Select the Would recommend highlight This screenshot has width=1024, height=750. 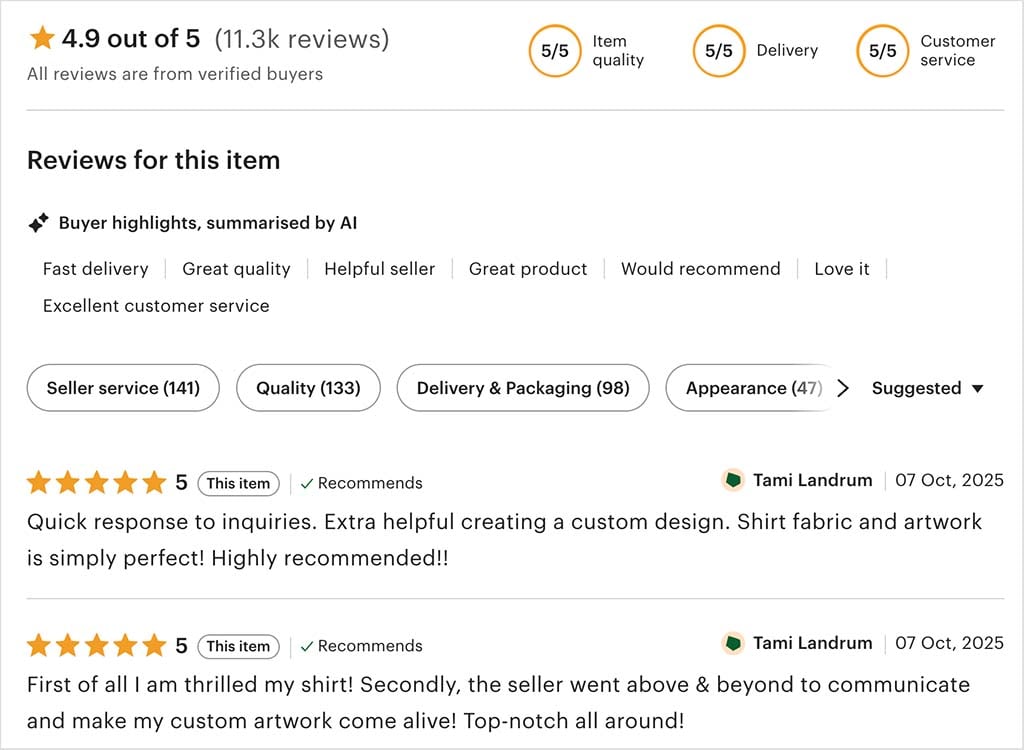[x=700, y=269]
